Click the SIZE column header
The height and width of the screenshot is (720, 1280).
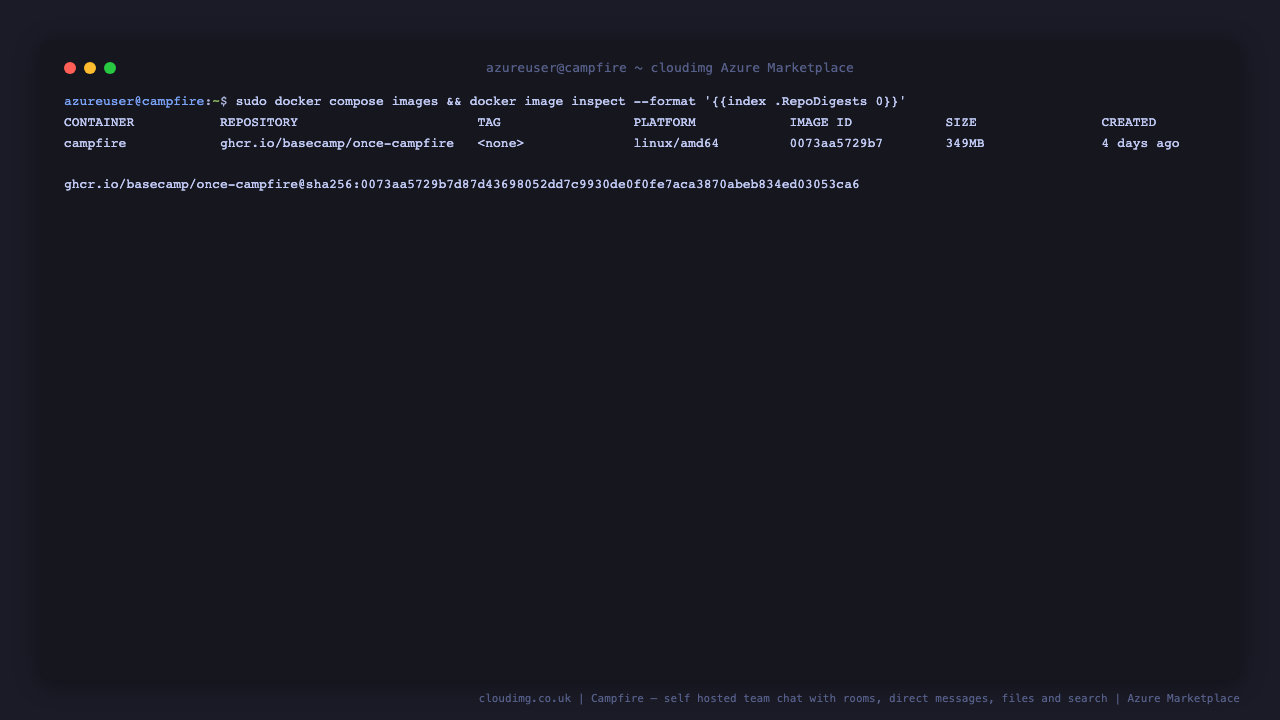(961, 122)
